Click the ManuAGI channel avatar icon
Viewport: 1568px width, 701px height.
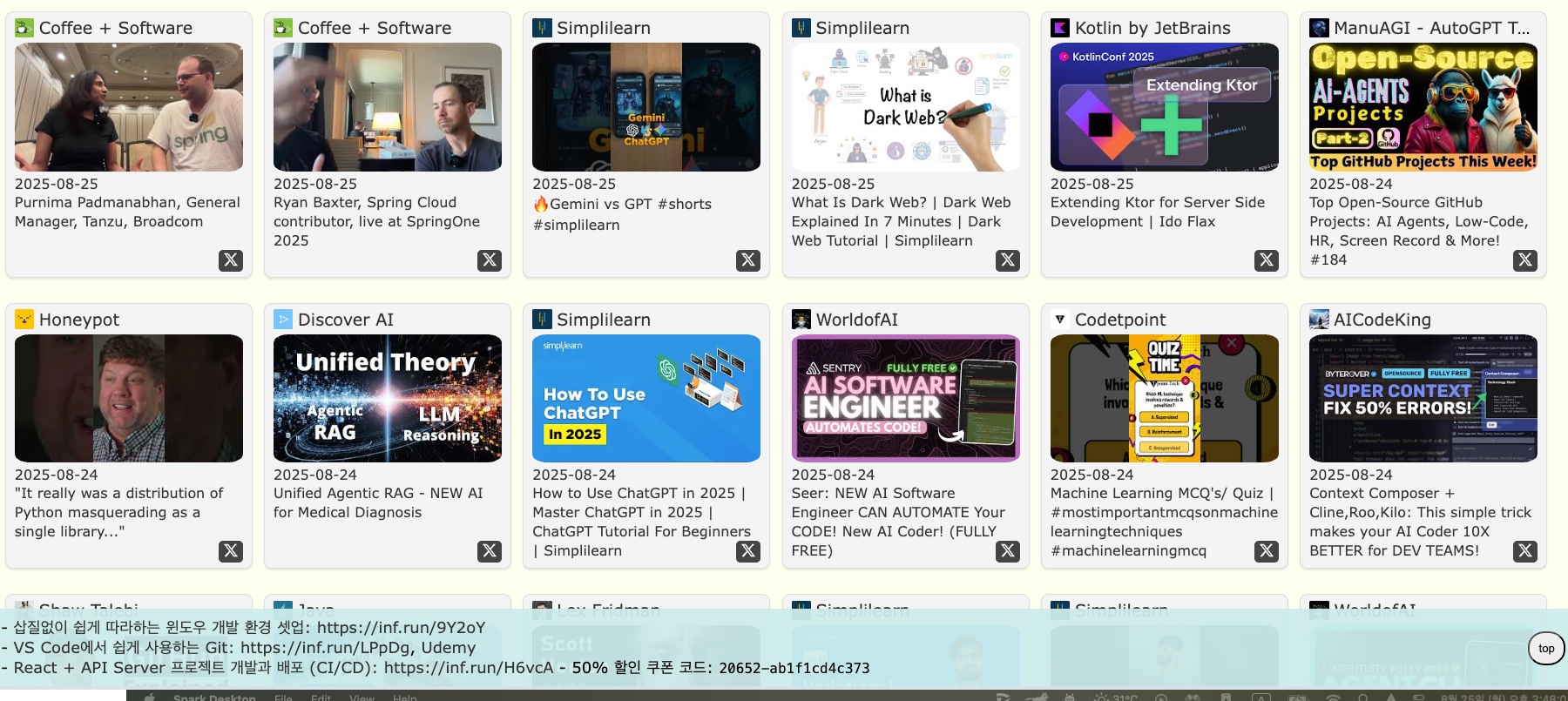tap(1319, 28)
